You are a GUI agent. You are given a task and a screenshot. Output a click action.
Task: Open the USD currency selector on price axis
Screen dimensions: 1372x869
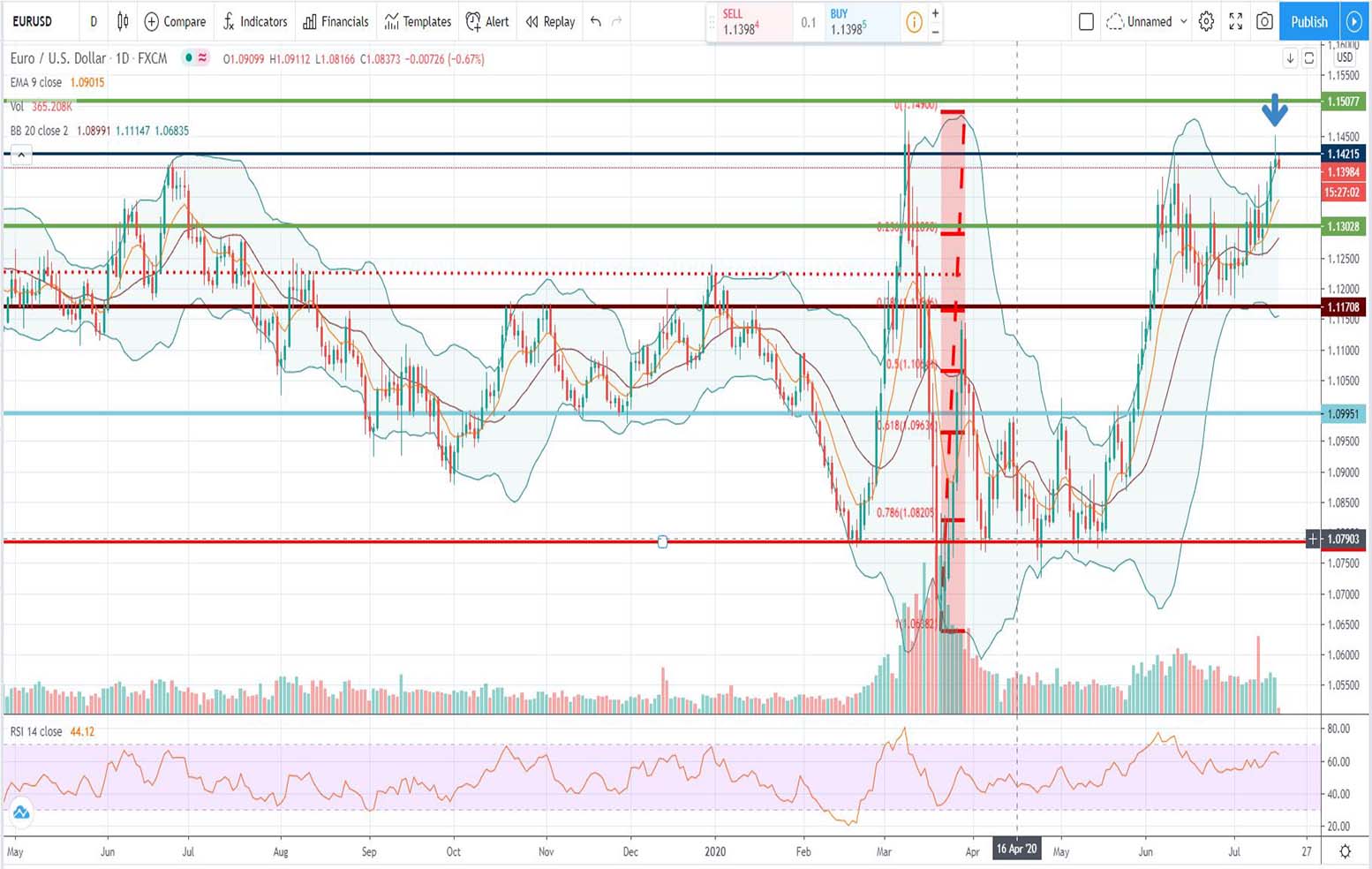pyautogui.click(x=1344, y=57)
